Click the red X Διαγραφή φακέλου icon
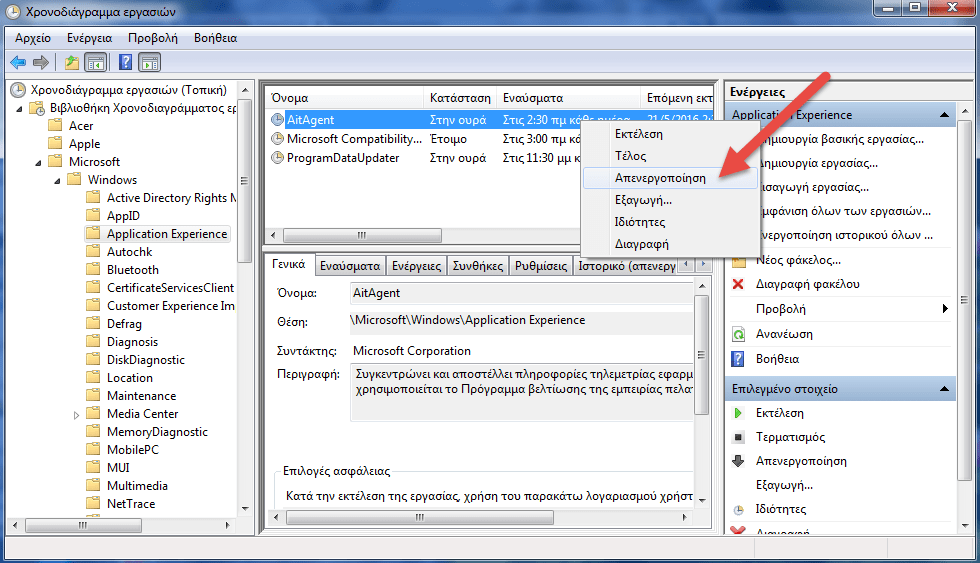This screenshot has height=563, width=980. (x=738, y=284)
